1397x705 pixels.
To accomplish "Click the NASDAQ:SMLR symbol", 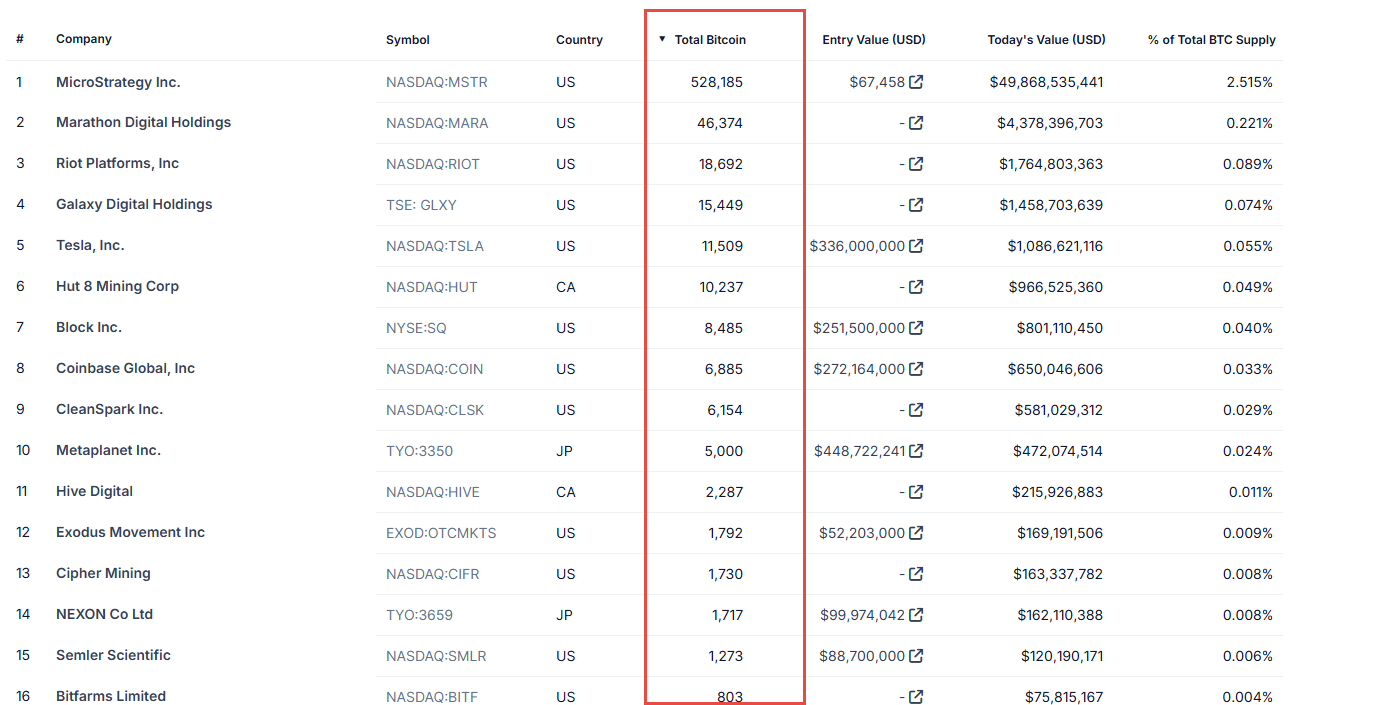I will coord(436,656).
